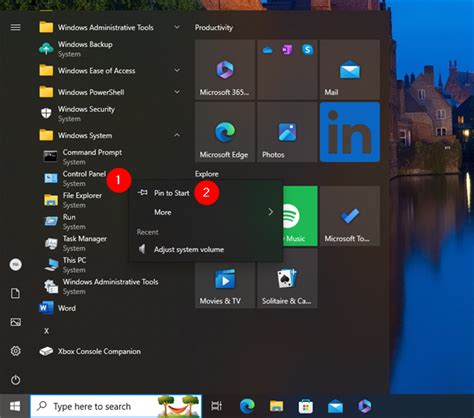Open Microsoft Store from taskbar
The width and height of the screenshot is (474, 418).
pos(306,406)
